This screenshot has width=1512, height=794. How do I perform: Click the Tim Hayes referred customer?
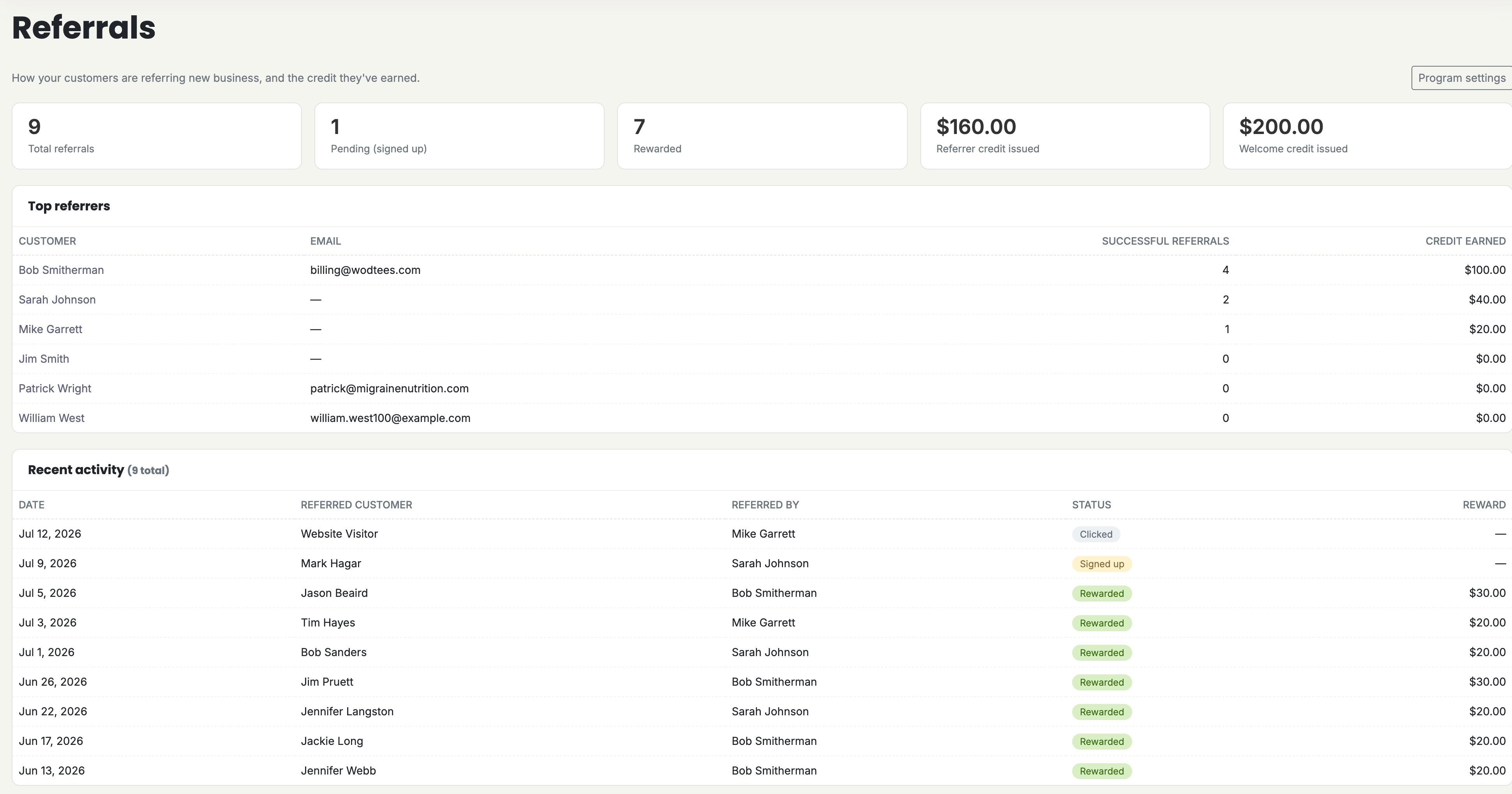tap(328, 623)
